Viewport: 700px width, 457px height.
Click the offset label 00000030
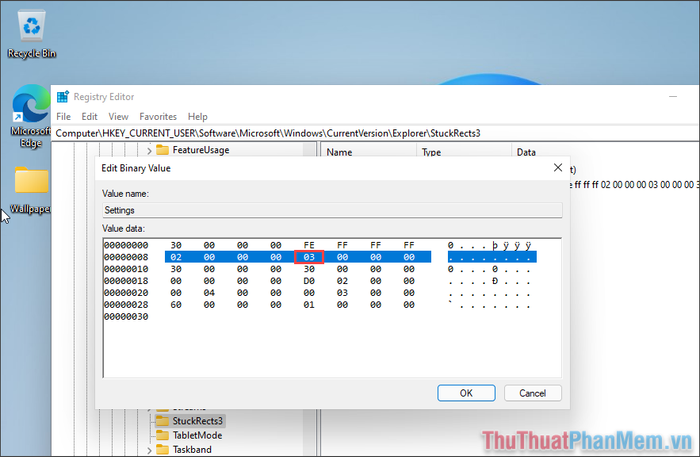click(x=126, y=316)
